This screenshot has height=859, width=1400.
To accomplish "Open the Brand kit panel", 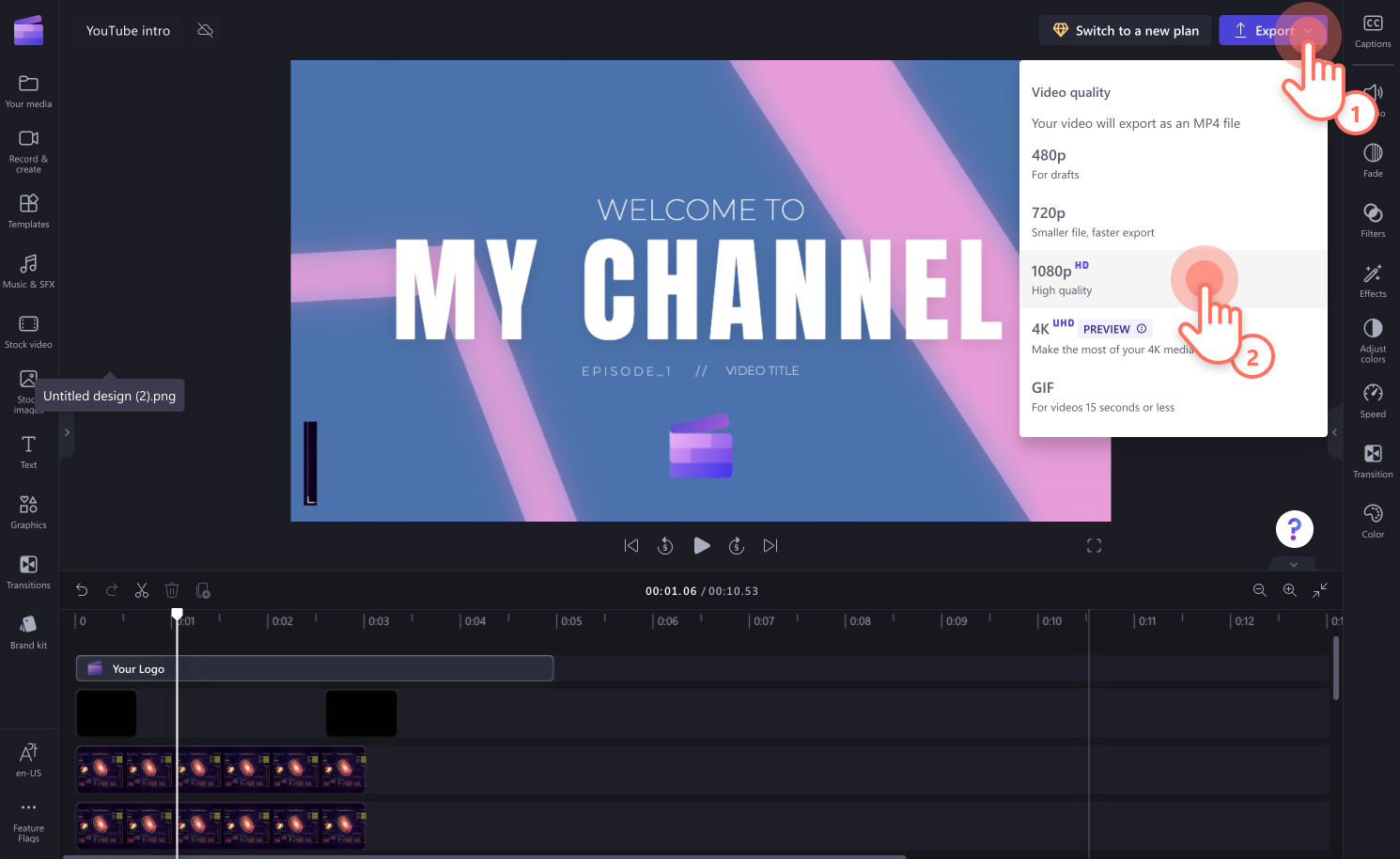I will point(28,630).
